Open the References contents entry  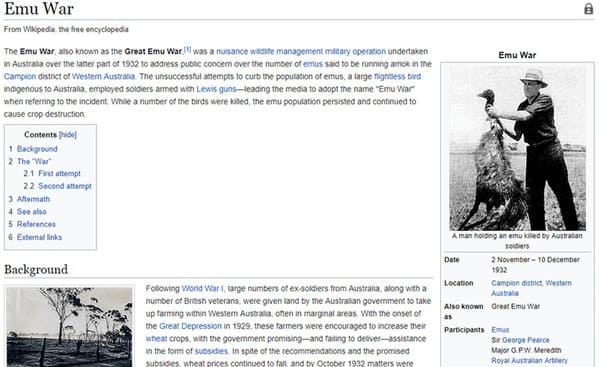tap(36, 225)
